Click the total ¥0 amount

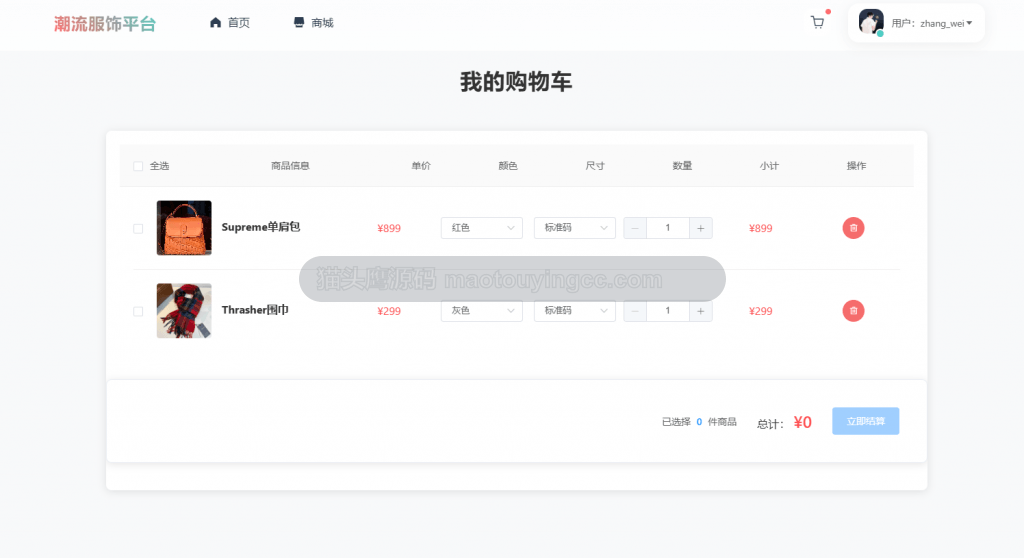(803, 422)
